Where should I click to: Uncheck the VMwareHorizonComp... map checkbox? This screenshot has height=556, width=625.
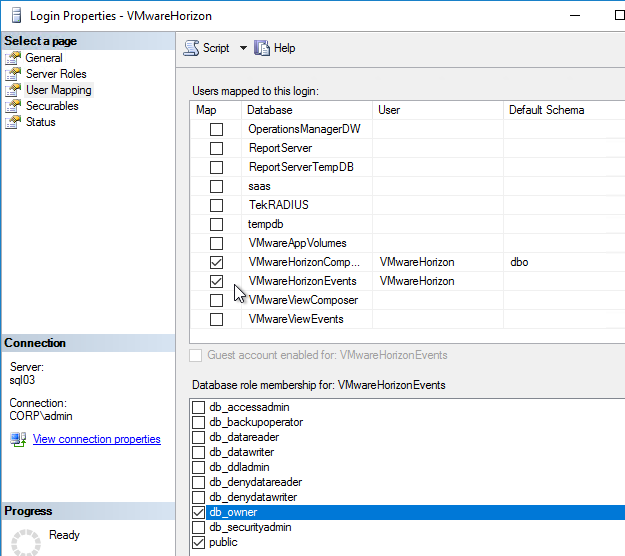click(x=216, y=262)
